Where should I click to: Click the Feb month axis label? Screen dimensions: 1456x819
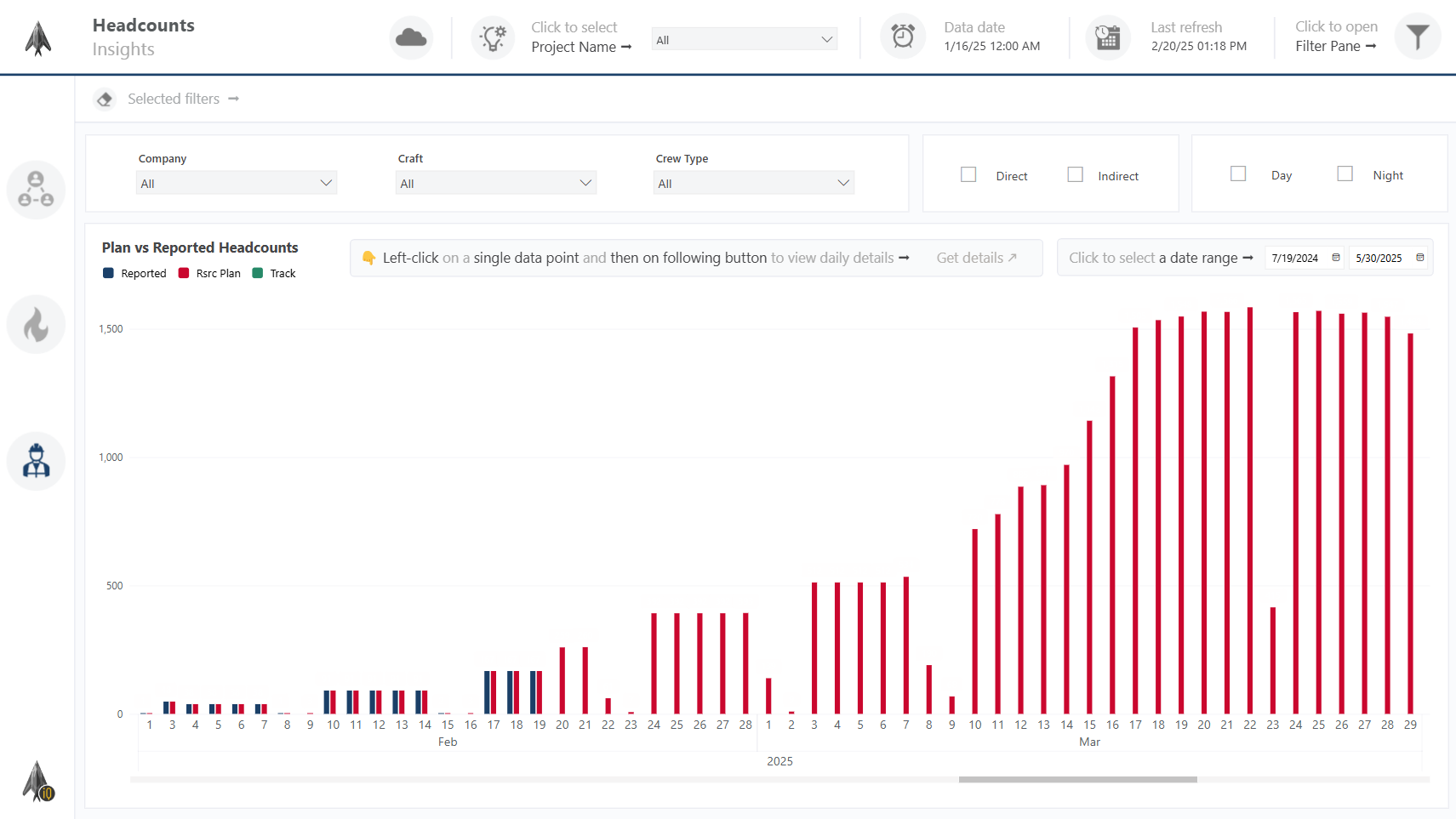448,742
